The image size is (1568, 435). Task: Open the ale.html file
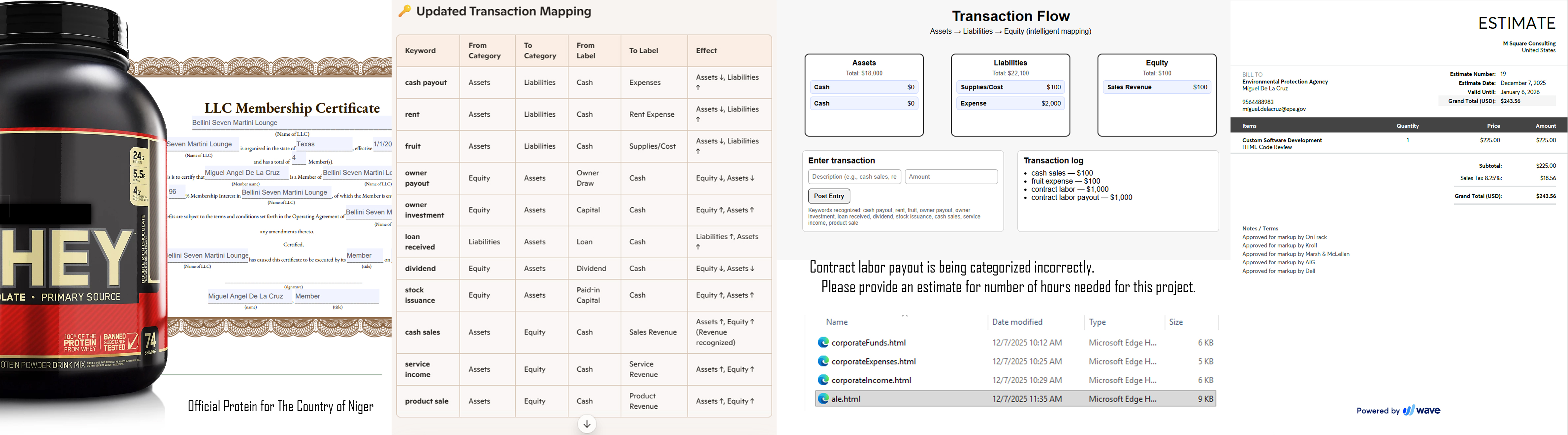(846, 399)
